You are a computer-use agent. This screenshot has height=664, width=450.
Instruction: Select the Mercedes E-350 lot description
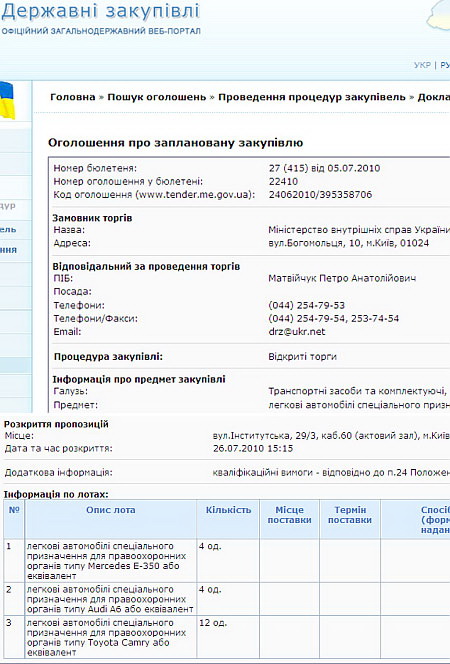[106, 561]
